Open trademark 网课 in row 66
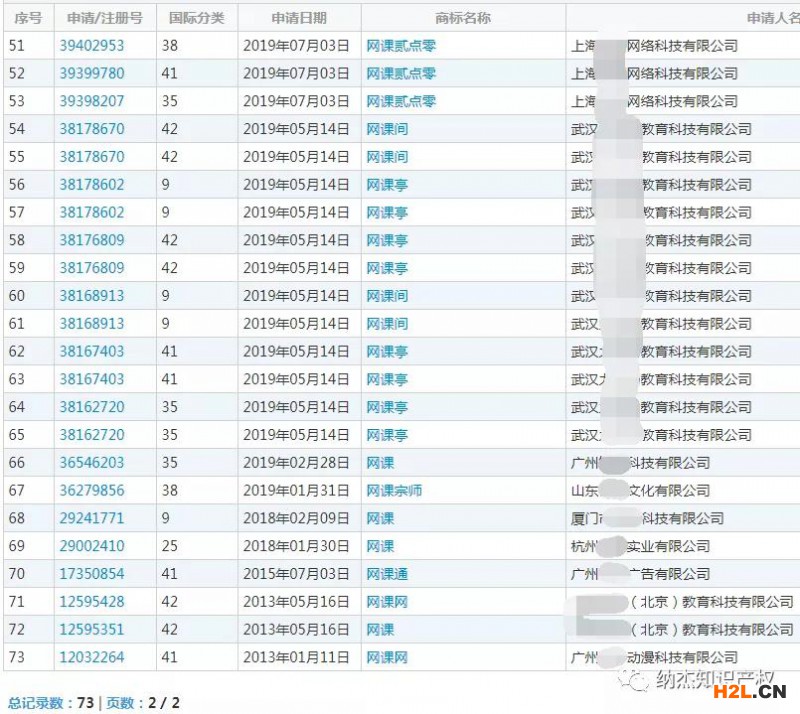 pos(380,463)
